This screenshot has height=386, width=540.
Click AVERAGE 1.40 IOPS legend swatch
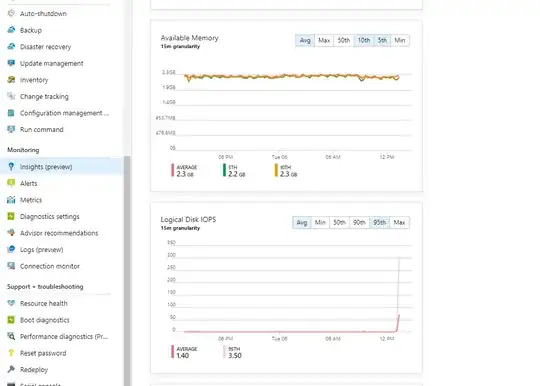pyautogui.click(x=173, y=352)
